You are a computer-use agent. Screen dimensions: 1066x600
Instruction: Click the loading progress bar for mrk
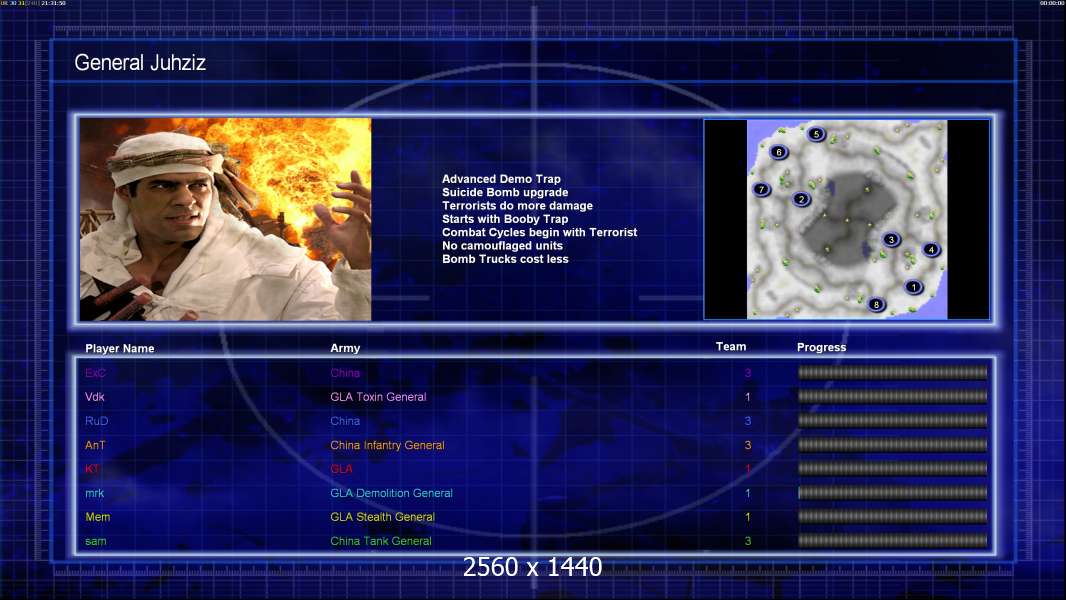892,493
